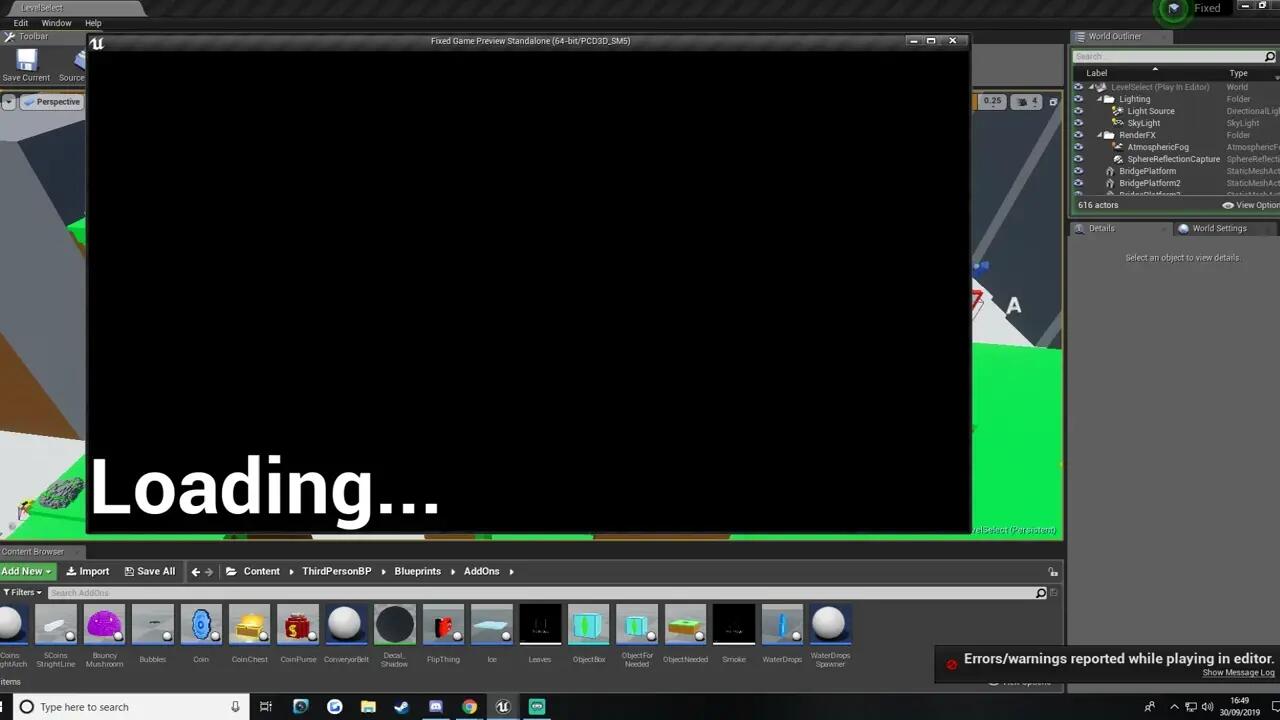Select the WaterDrops Spawner asset
The image size is (1280, 720).
(x=830, y=625)
